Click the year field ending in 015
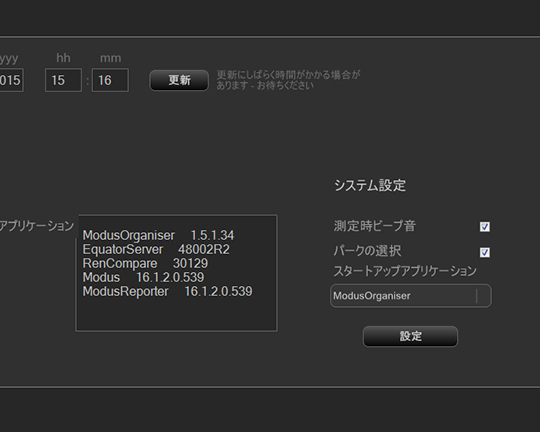Viewport: 540px width, 432px height. tap(11, 80)
